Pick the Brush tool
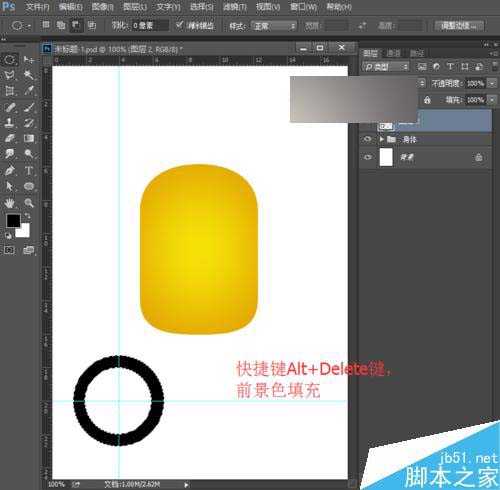The height and width of the screenshot is (490, 500). 29,107
